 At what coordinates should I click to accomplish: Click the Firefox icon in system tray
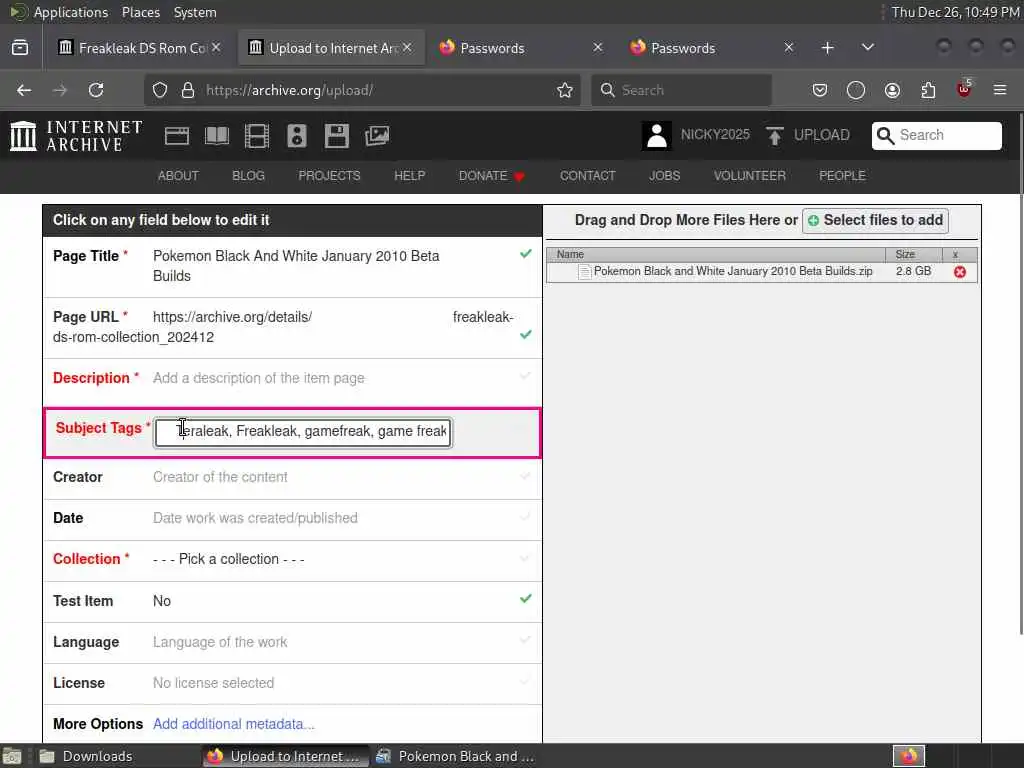click(908, 756)
